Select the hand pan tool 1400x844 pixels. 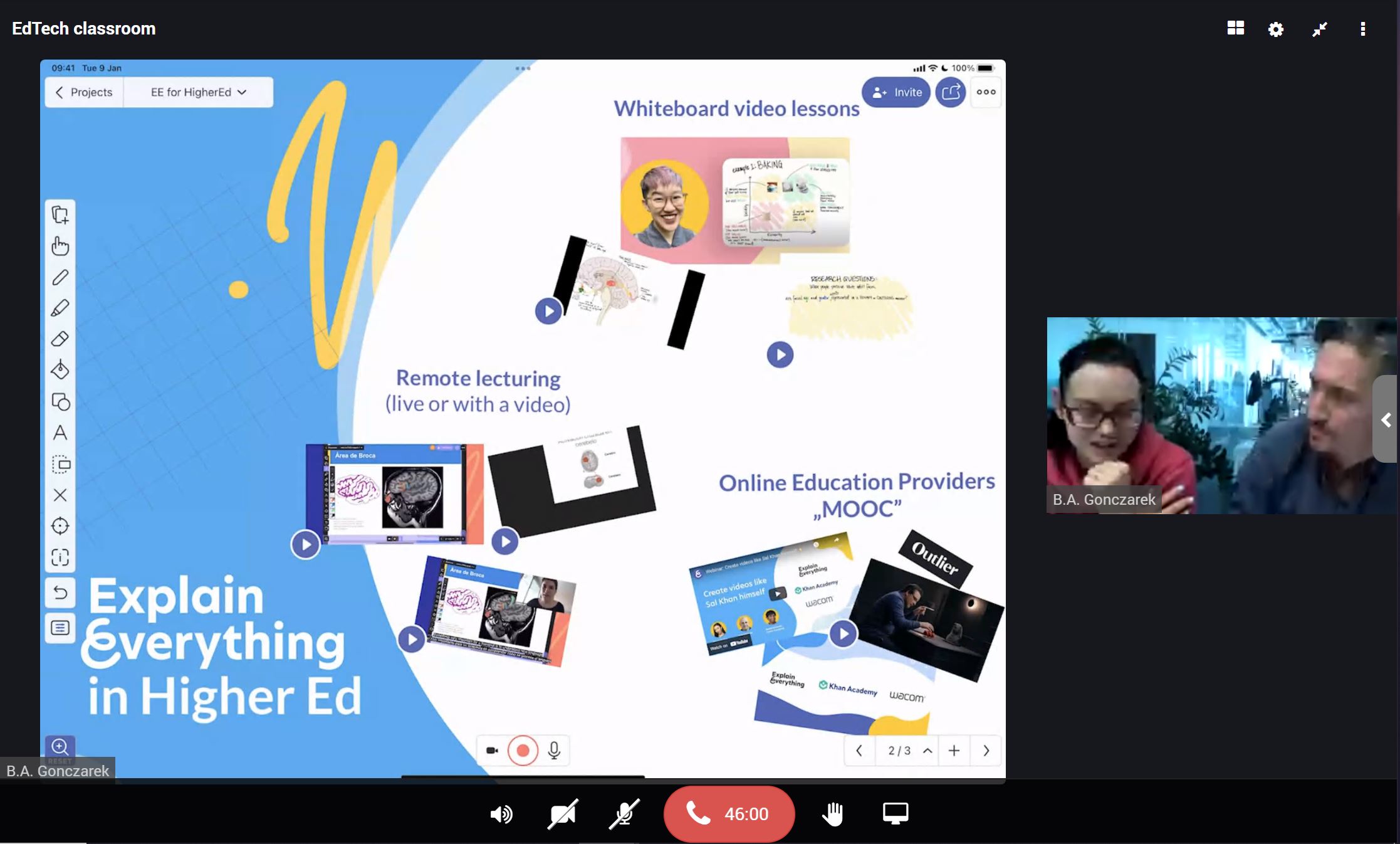(x=60, y=246)
